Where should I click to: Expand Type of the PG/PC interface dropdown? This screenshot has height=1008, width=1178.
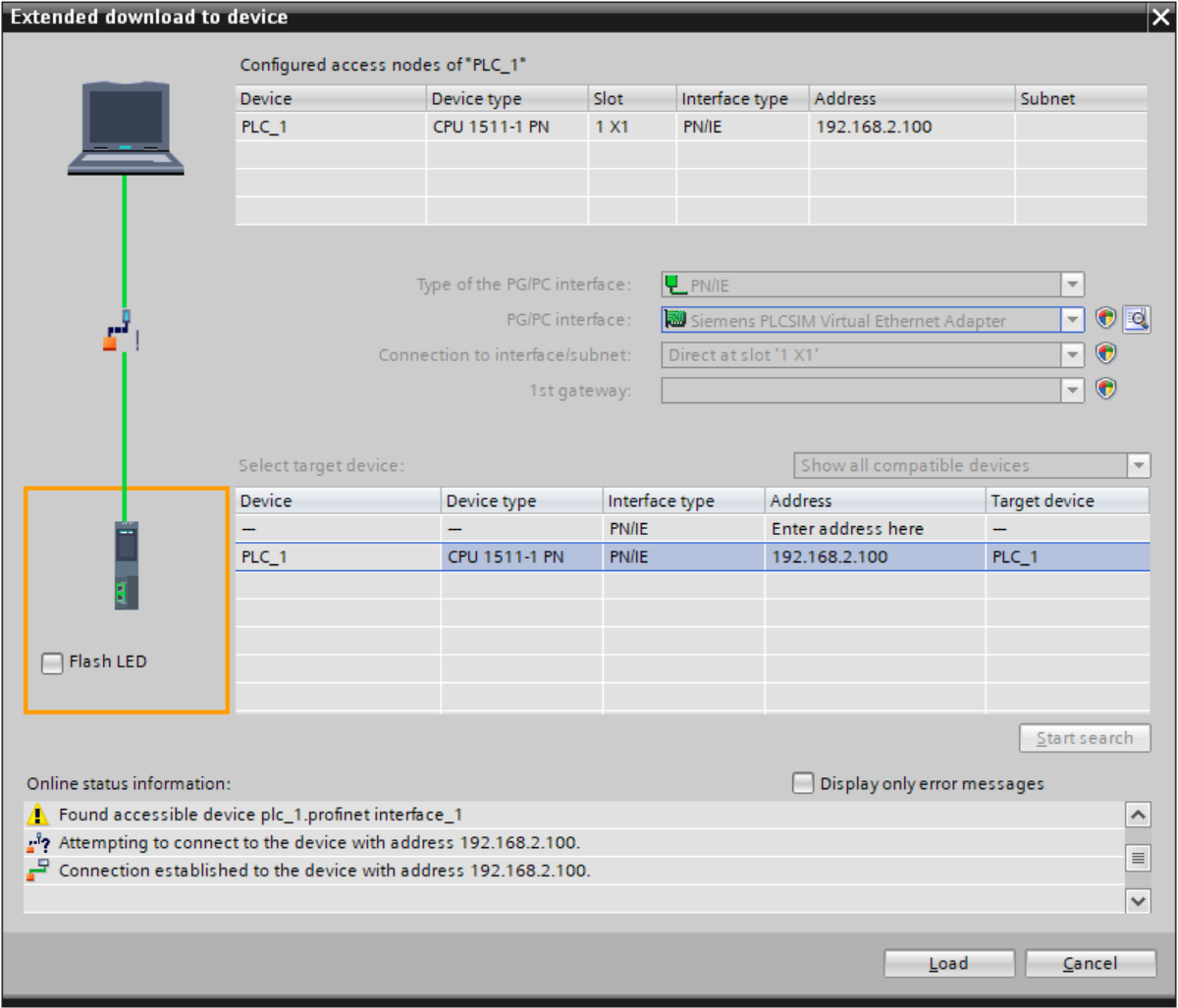[x=1073, y=286]
